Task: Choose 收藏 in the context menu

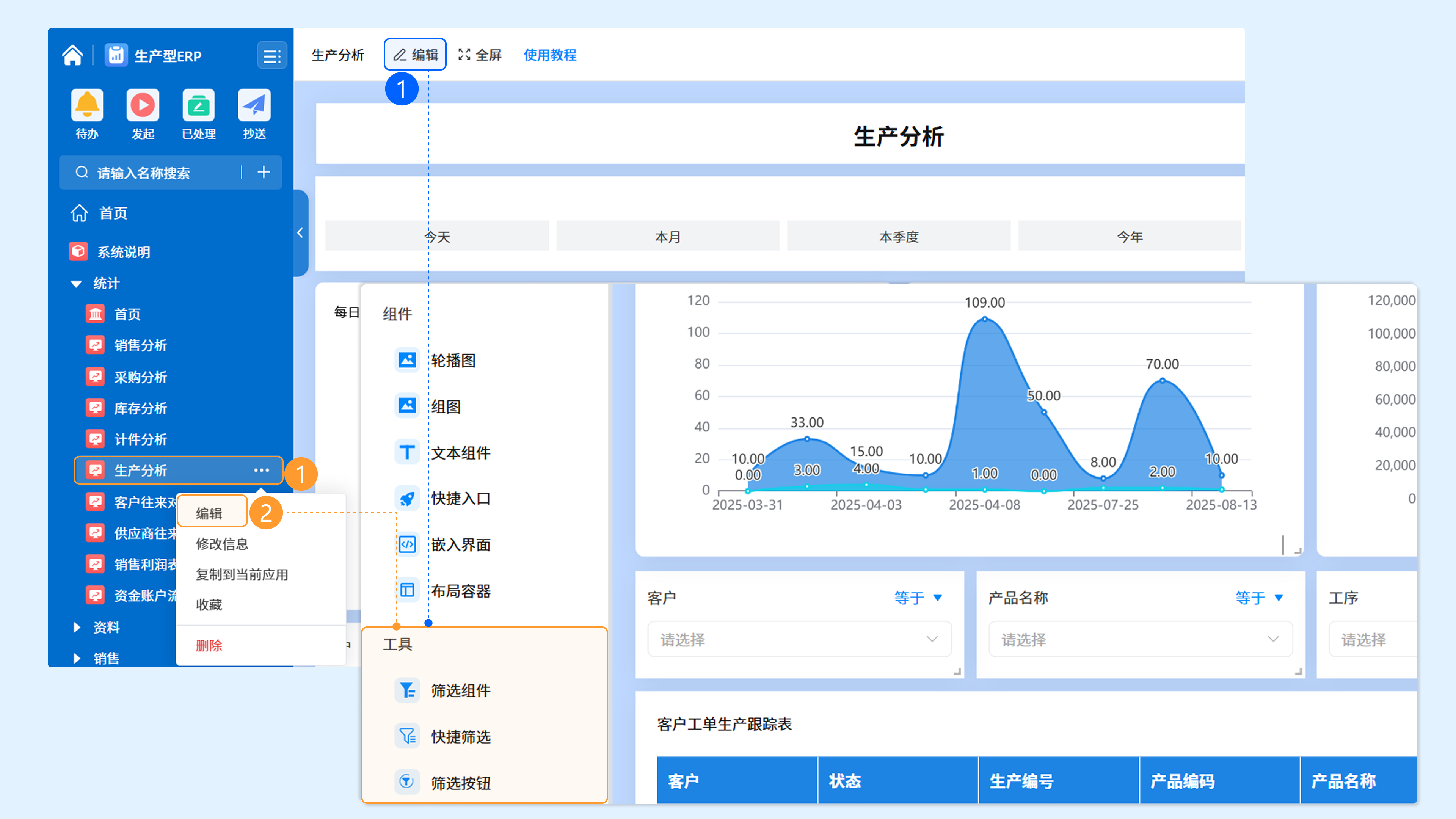Action: (209, 605)
